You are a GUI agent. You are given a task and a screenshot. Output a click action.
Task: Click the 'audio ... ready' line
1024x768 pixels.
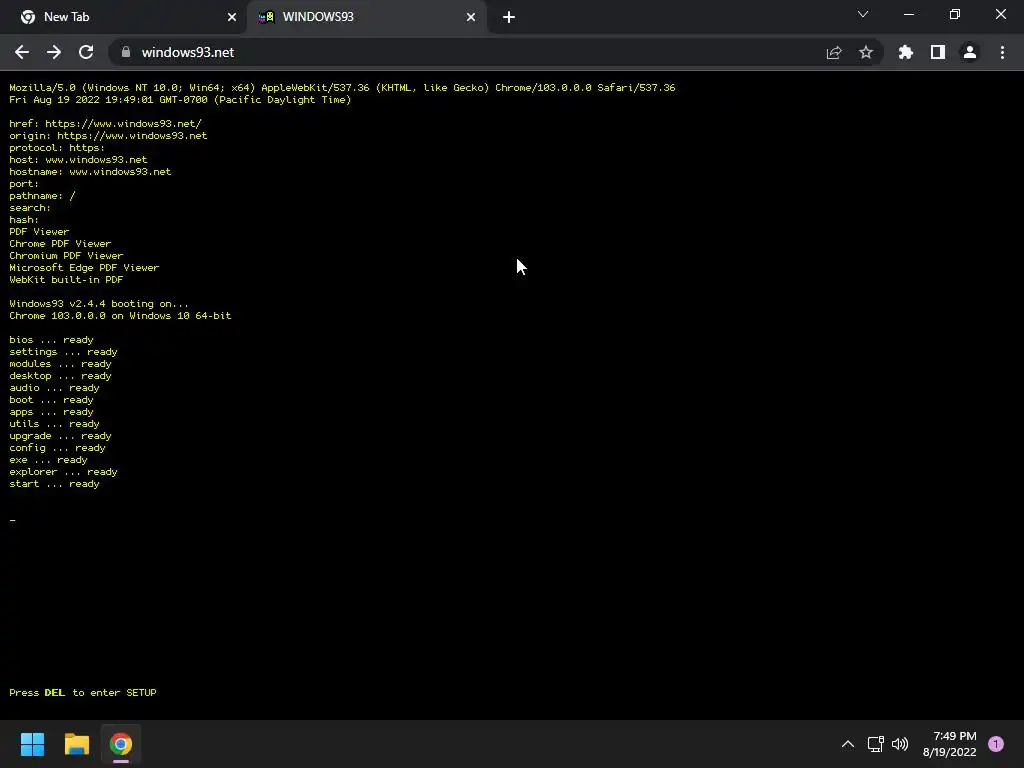[x=54, y=387]
